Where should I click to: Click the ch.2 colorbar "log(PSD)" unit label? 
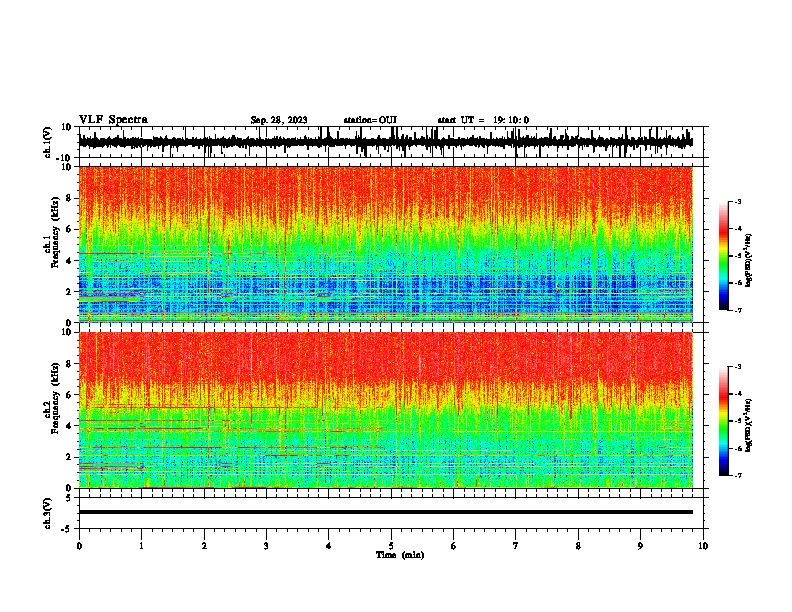(749, 425)
